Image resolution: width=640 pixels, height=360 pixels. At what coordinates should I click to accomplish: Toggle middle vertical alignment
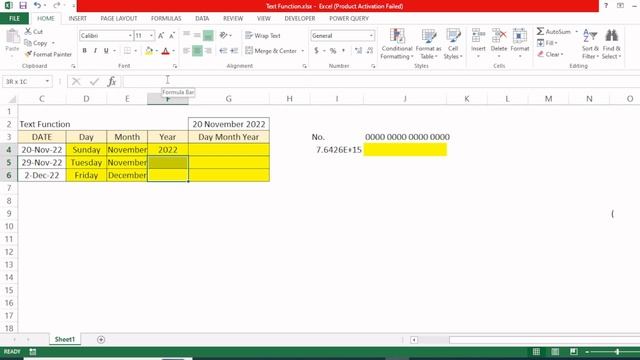coord(197,36)
